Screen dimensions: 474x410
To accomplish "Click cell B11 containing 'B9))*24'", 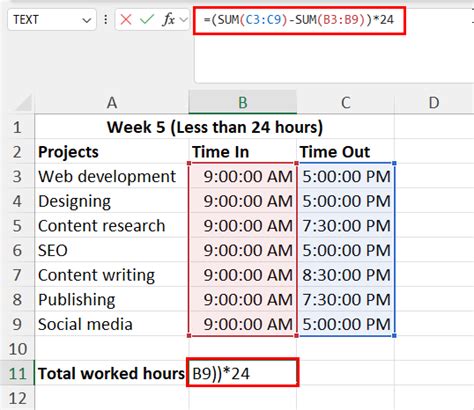I will (243, 373).
